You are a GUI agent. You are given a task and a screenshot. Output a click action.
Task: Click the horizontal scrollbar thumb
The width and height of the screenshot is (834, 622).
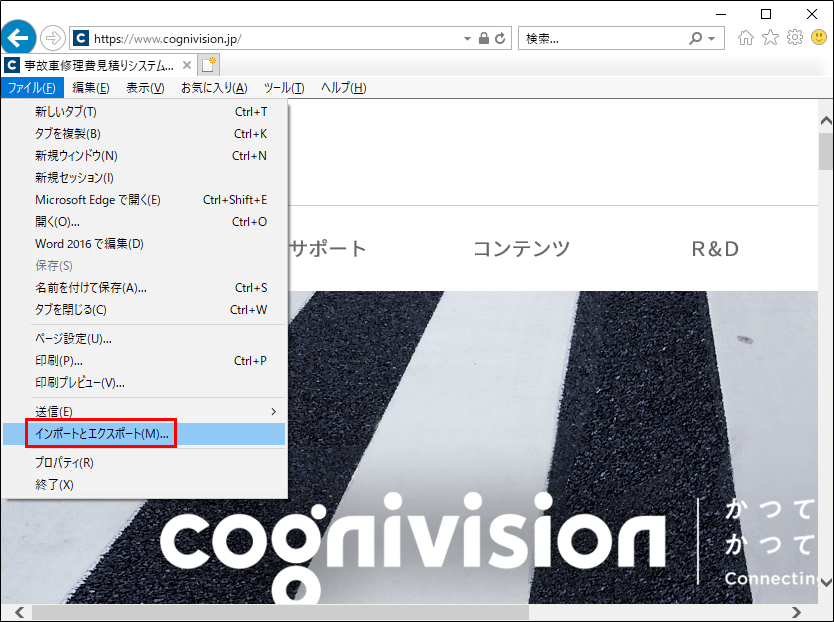[x=280, y=612]
